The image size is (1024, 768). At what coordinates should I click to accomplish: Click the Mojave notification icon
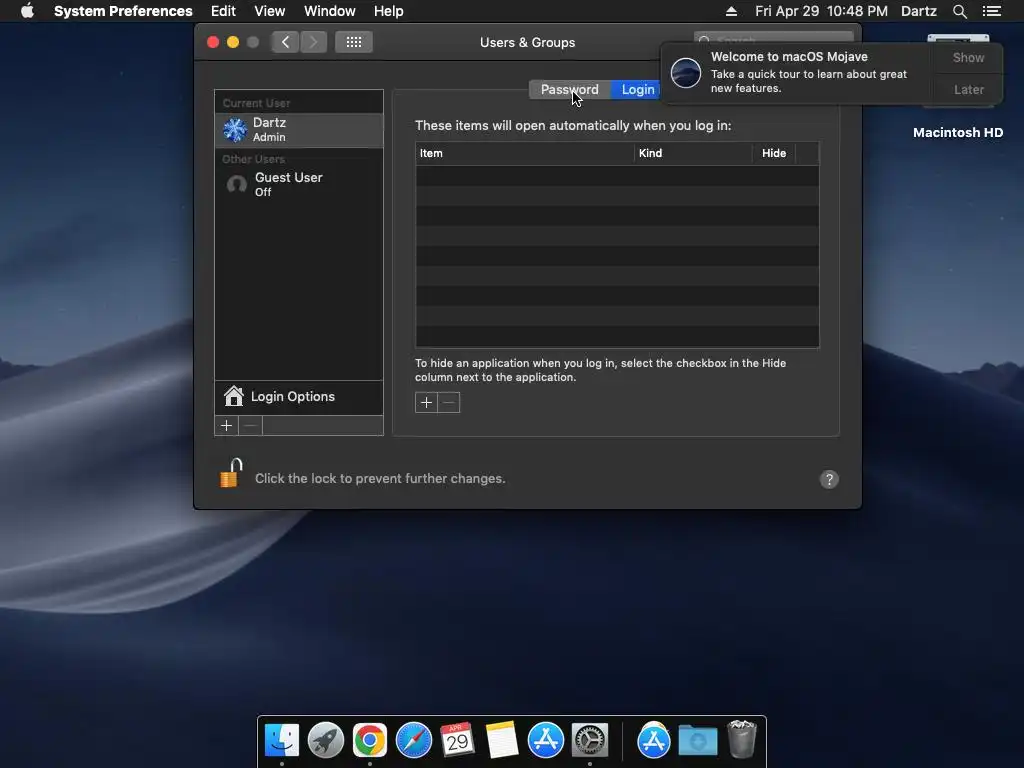click(686, 72)
